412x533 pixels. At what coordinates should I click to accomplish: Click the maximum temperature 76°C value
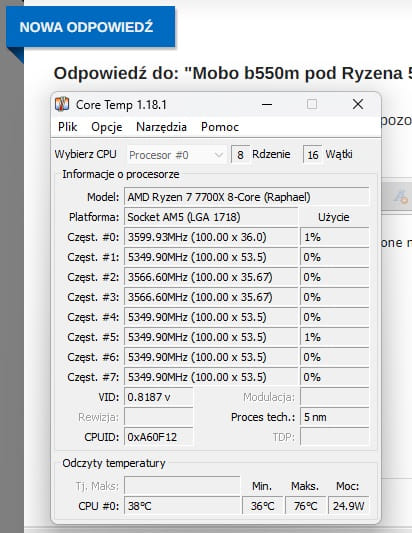[x=305, y=506]
